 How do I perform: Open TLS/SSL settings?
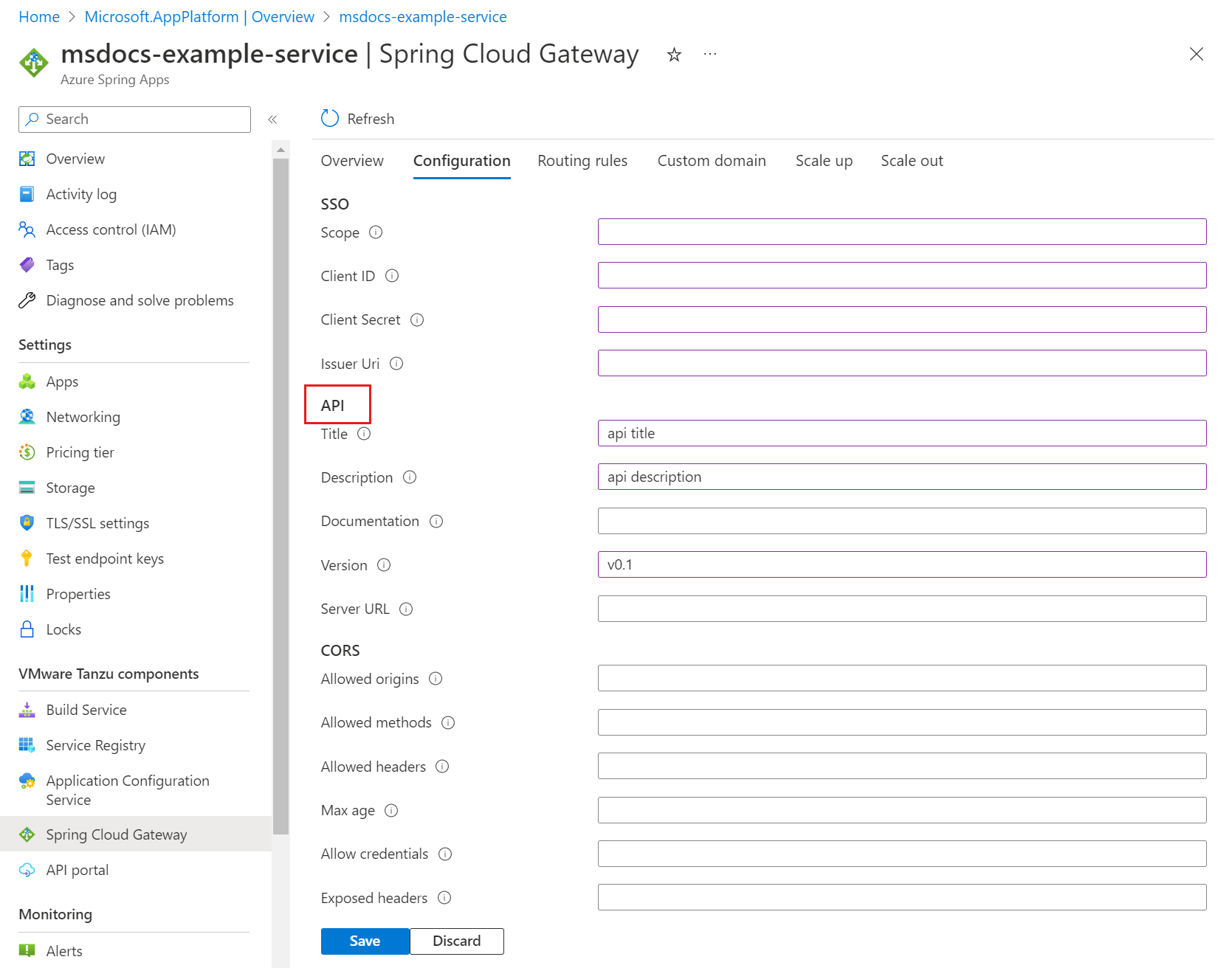point(97,522)
